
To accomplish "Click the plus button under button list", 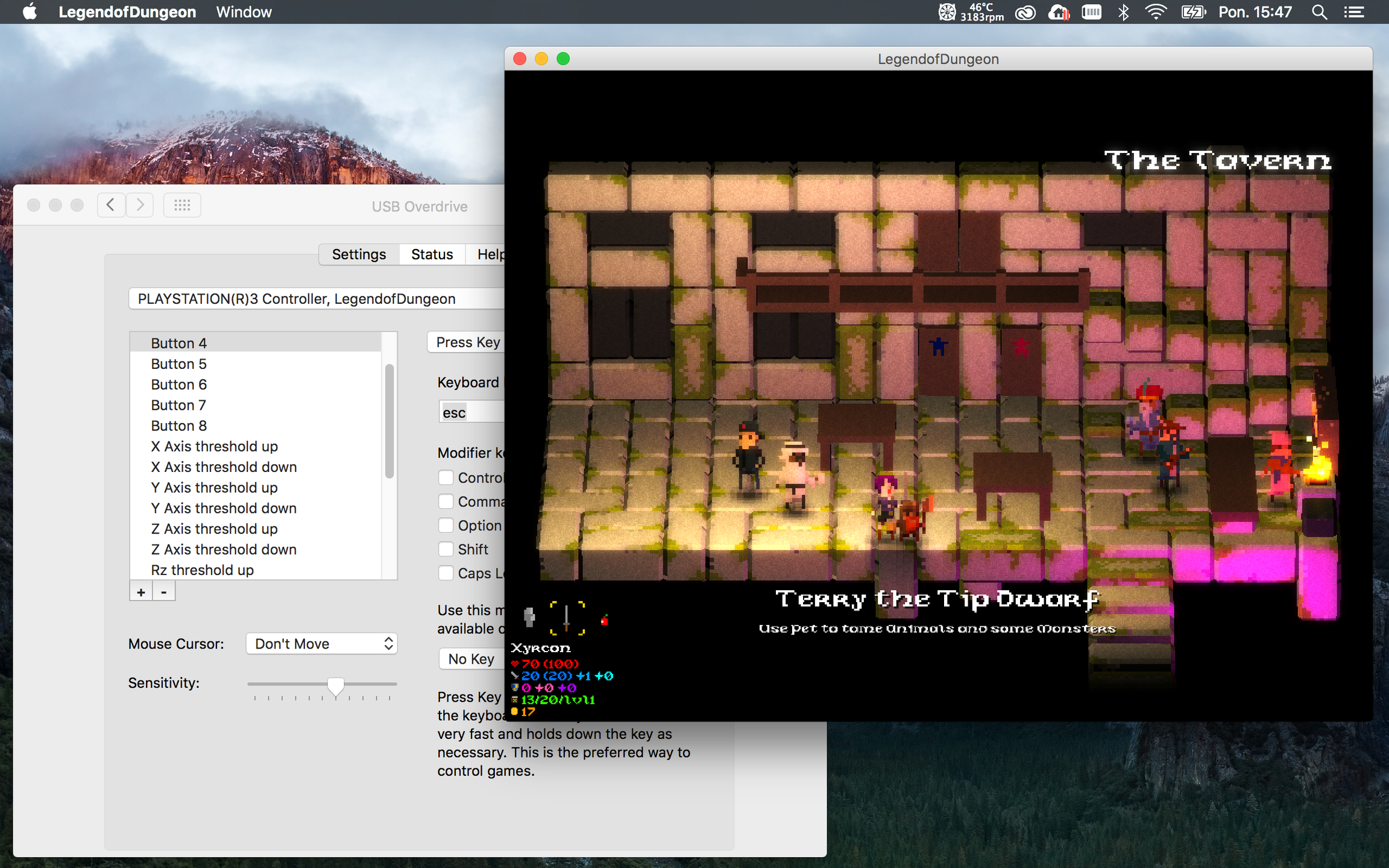I will 141,593.
